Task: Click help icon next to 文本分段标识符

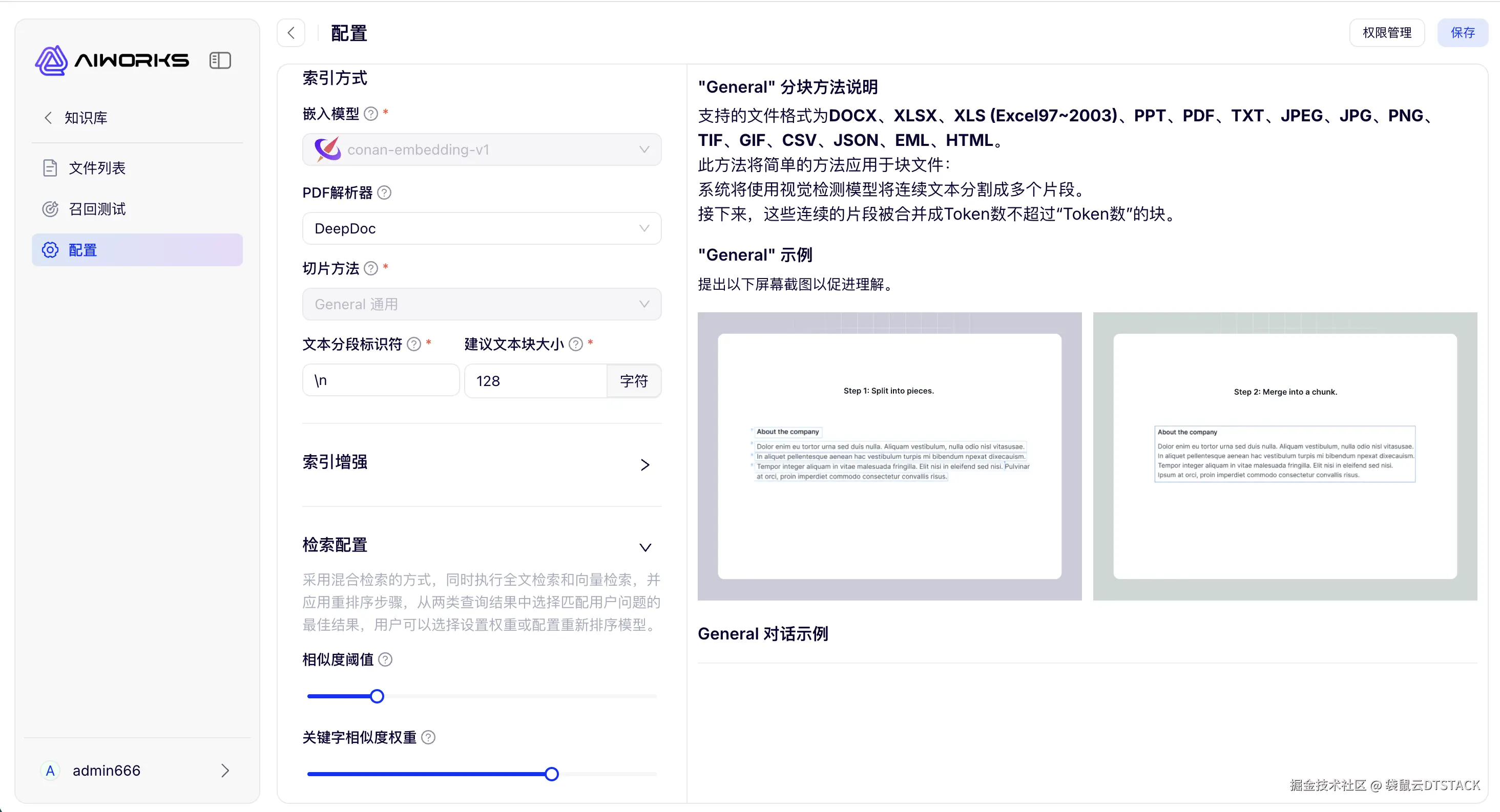Action: click(414, 345)
